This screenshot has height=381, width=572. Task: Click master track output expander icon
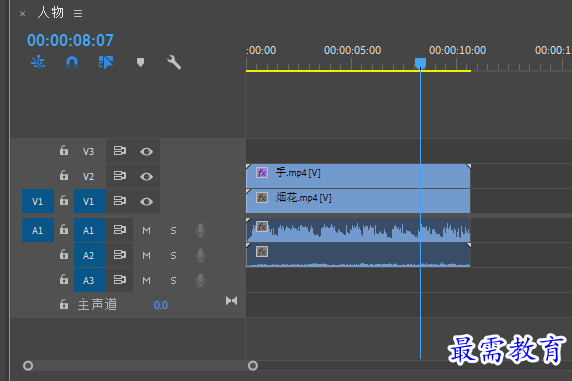pyautogui.click(x=232, y=301)
